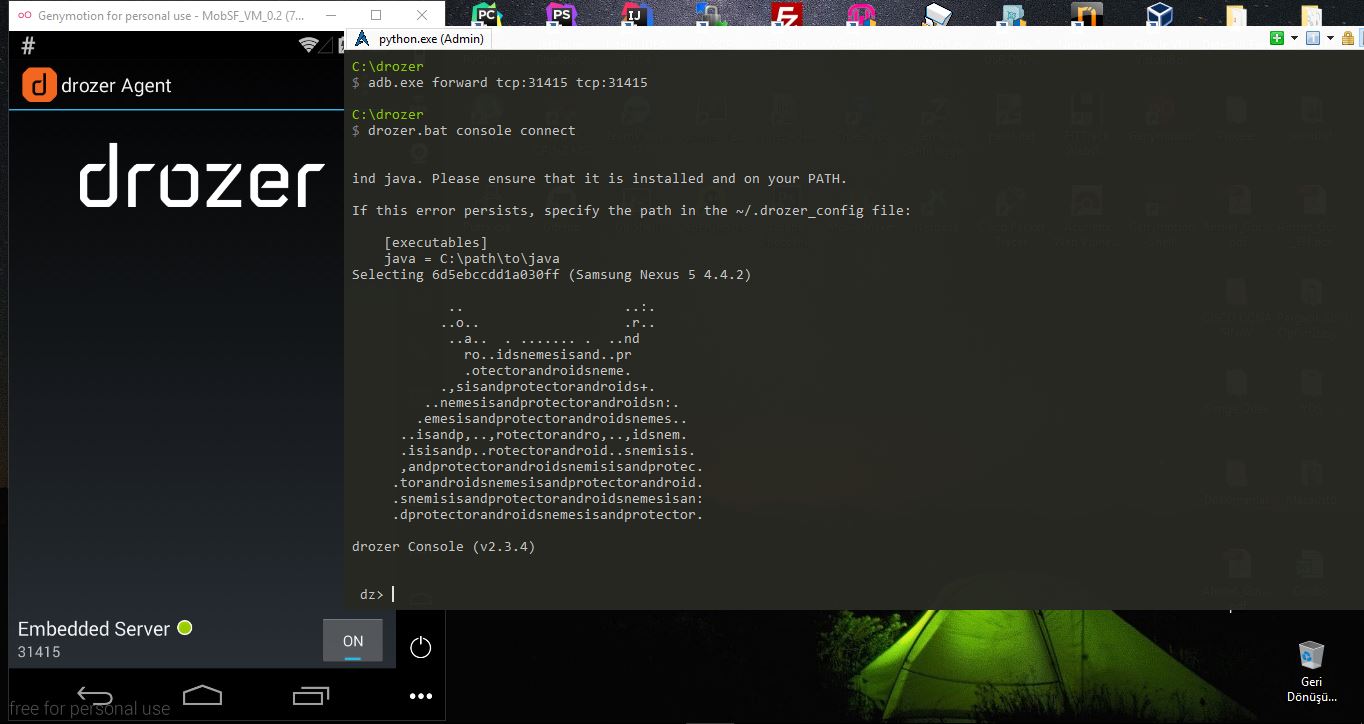
Task: Click the green new console plus icon
Action: point(1277,39)
